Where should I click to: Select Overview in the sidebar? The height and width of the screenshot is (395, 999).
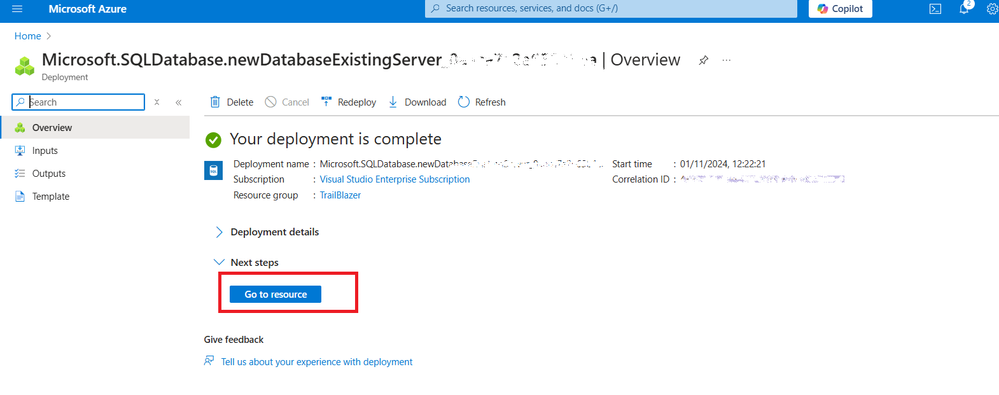95,127
